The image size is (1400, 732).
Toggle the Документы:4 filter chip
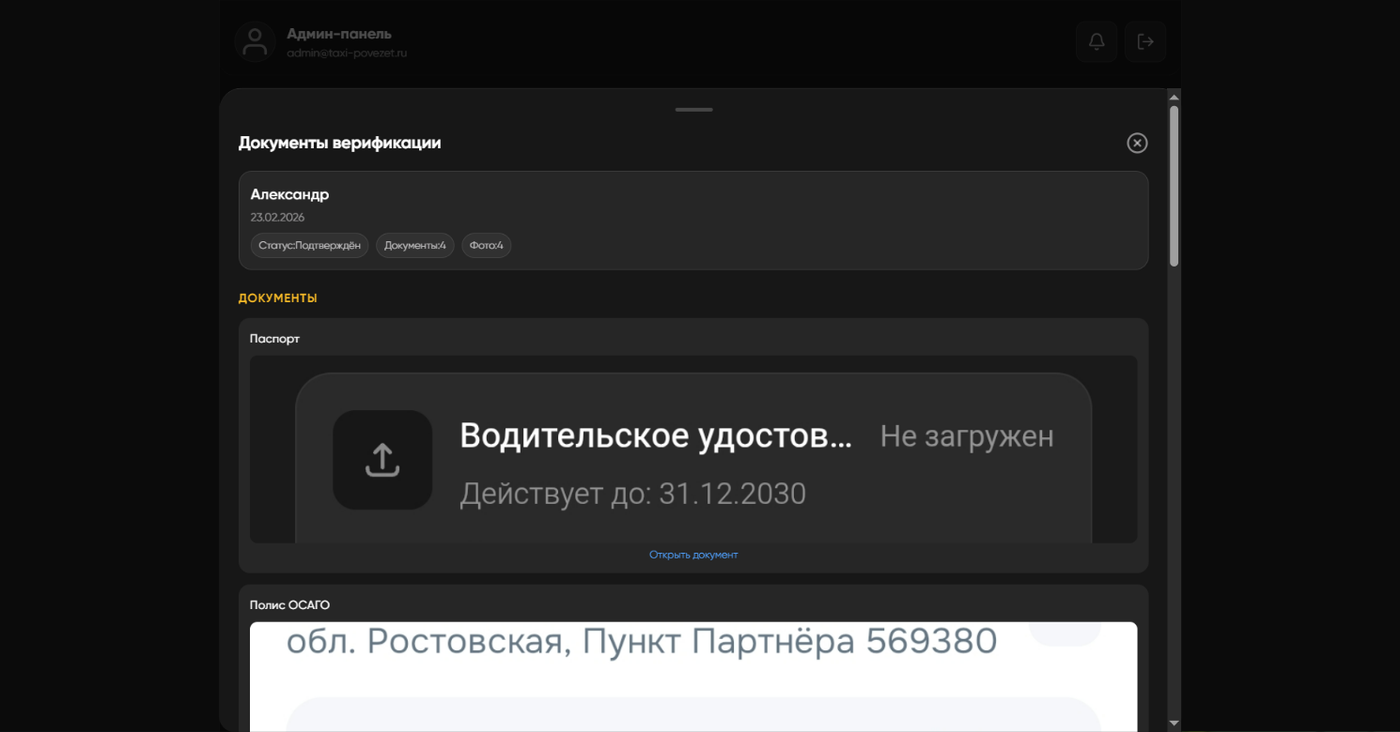[x=414, y=245]
